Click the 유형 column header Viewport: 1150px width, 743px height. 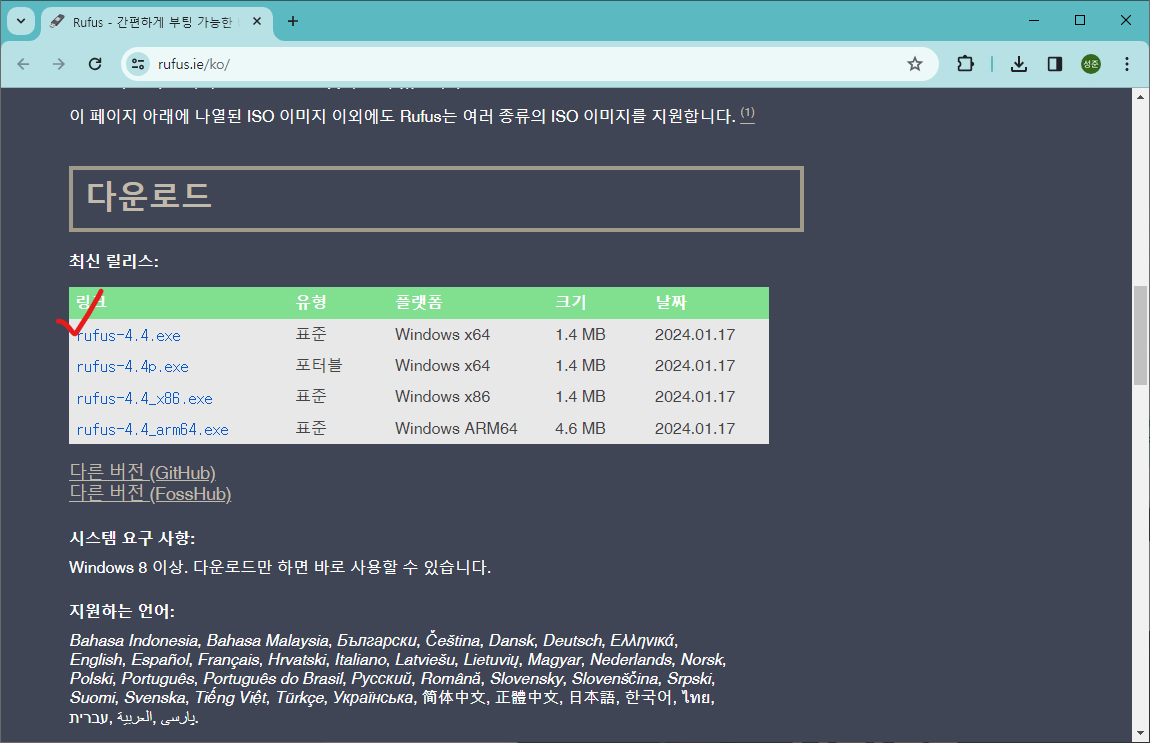[x=311, y=302]
